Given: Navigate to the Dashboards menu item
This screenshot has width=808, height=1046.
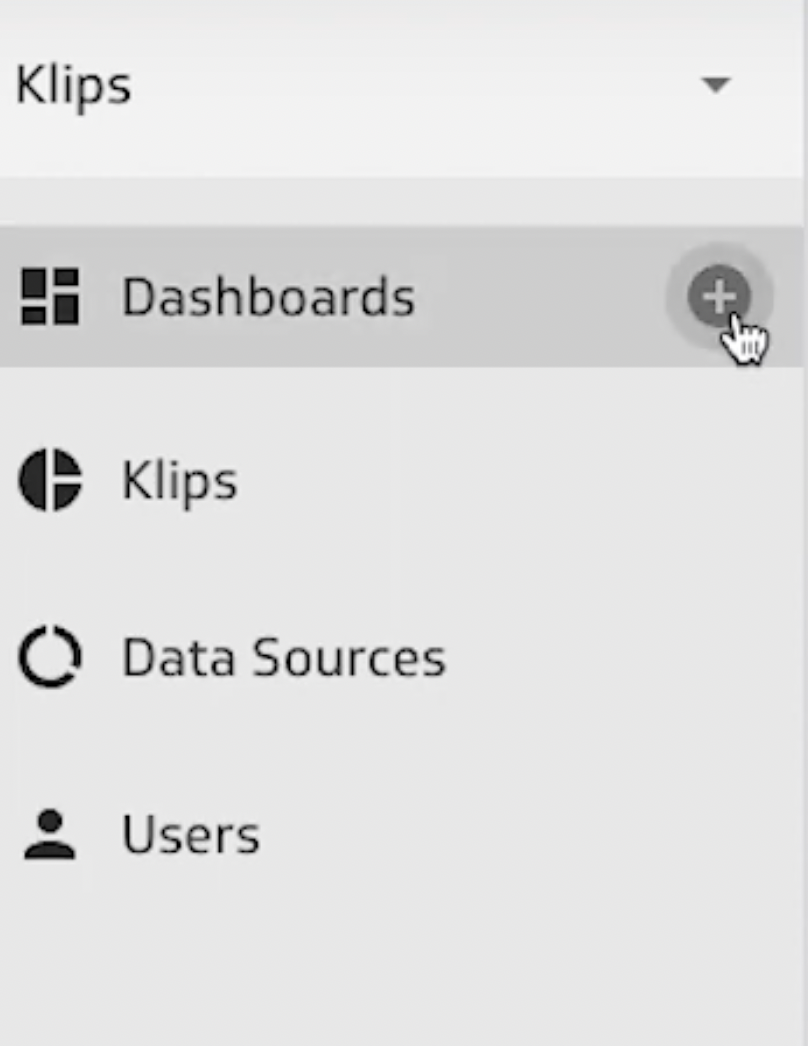Looking at the screenshot, I should click(x=268, y=296).
